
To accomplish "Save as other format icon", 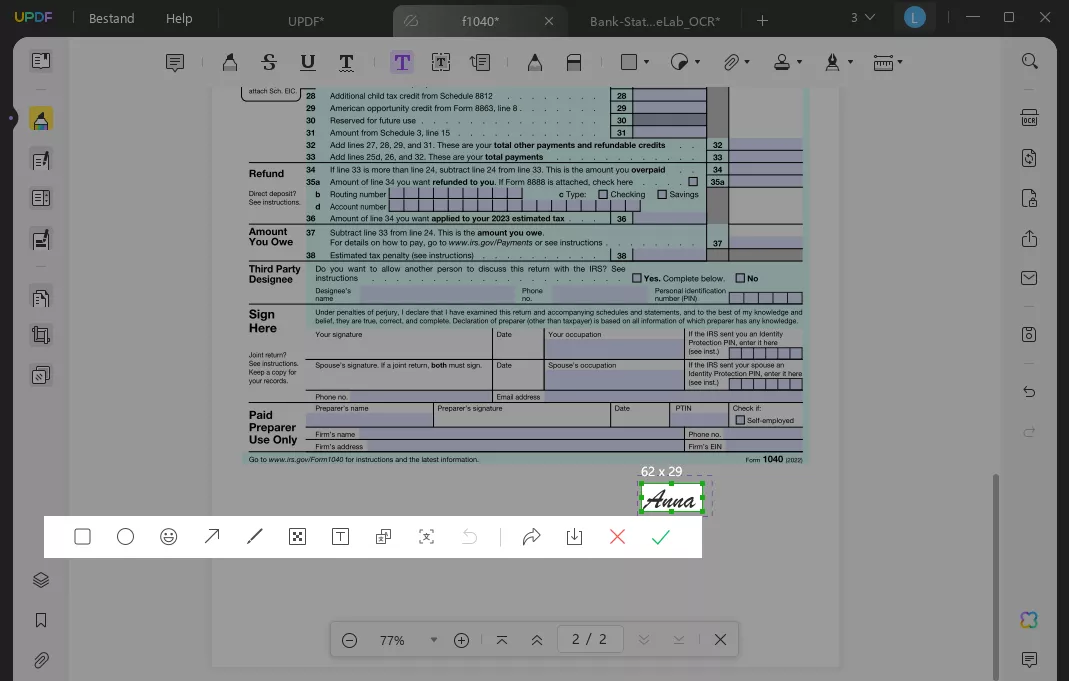I will [1029, 335].
